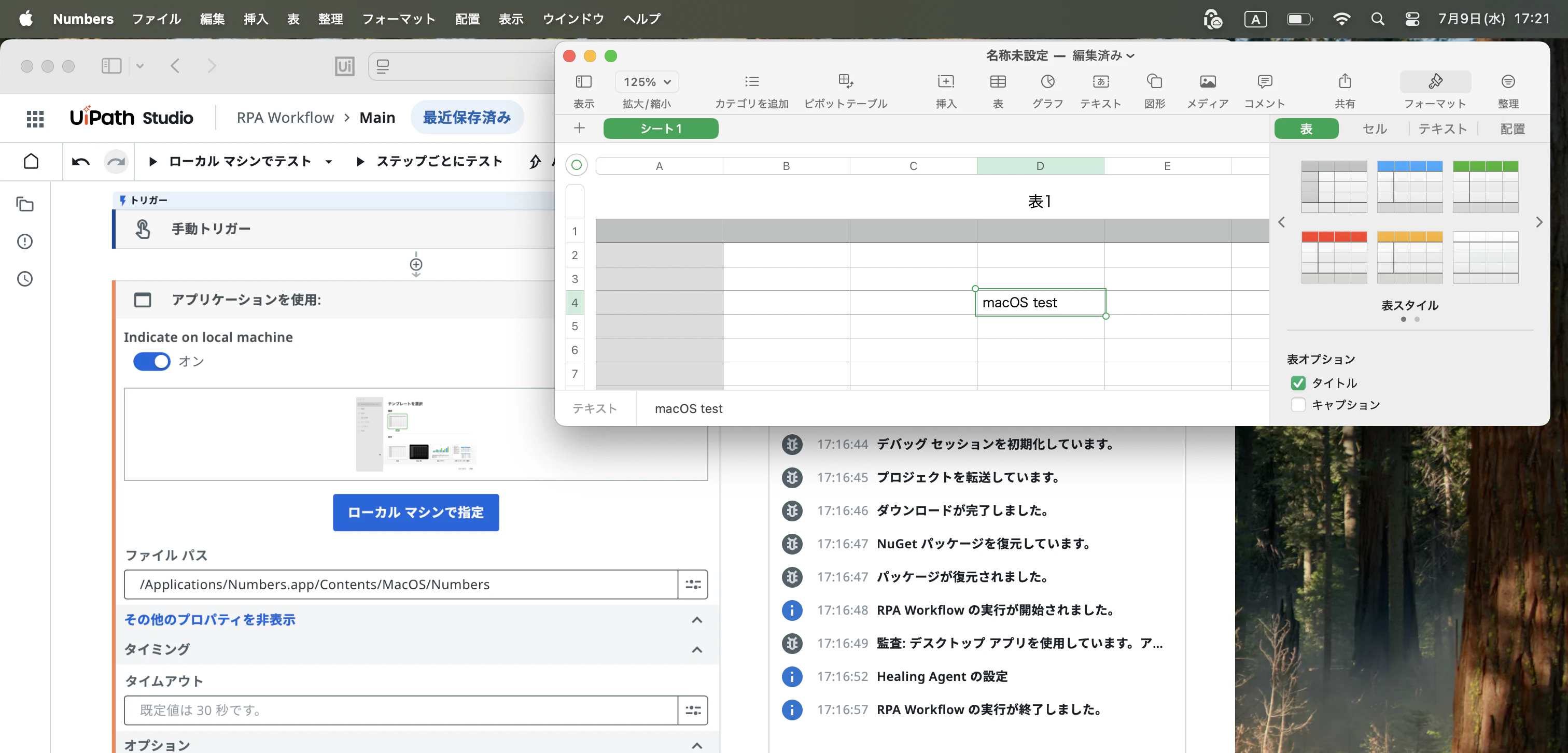Add a comment with コメント icon
The width and height of the screenshot is (1568, 753).
click(1264, 81)
